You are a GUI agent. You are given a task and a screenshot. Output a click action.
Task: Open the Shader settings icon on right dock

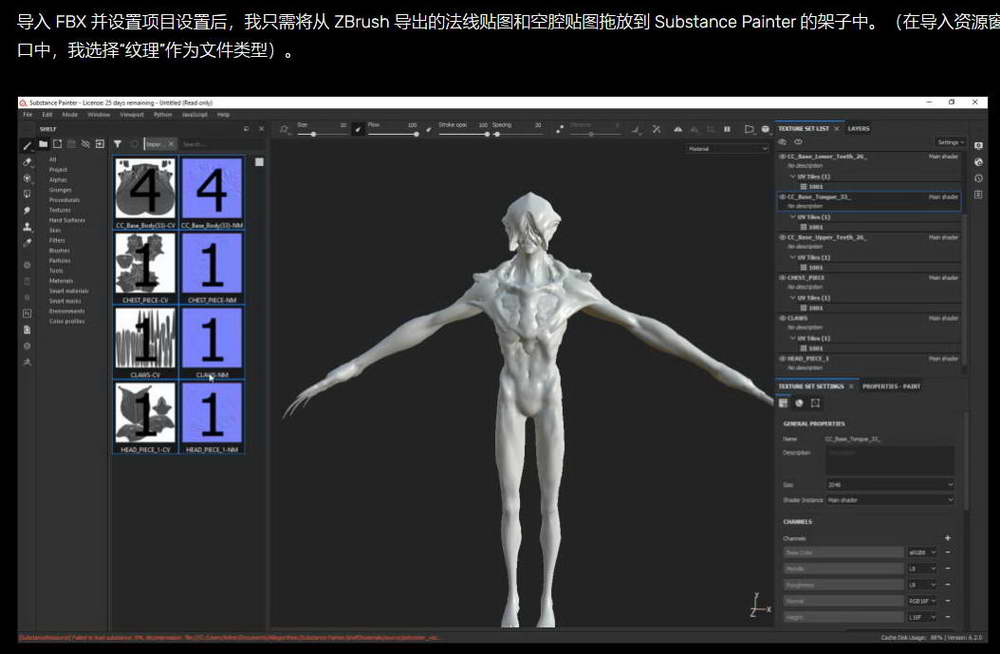978,162
